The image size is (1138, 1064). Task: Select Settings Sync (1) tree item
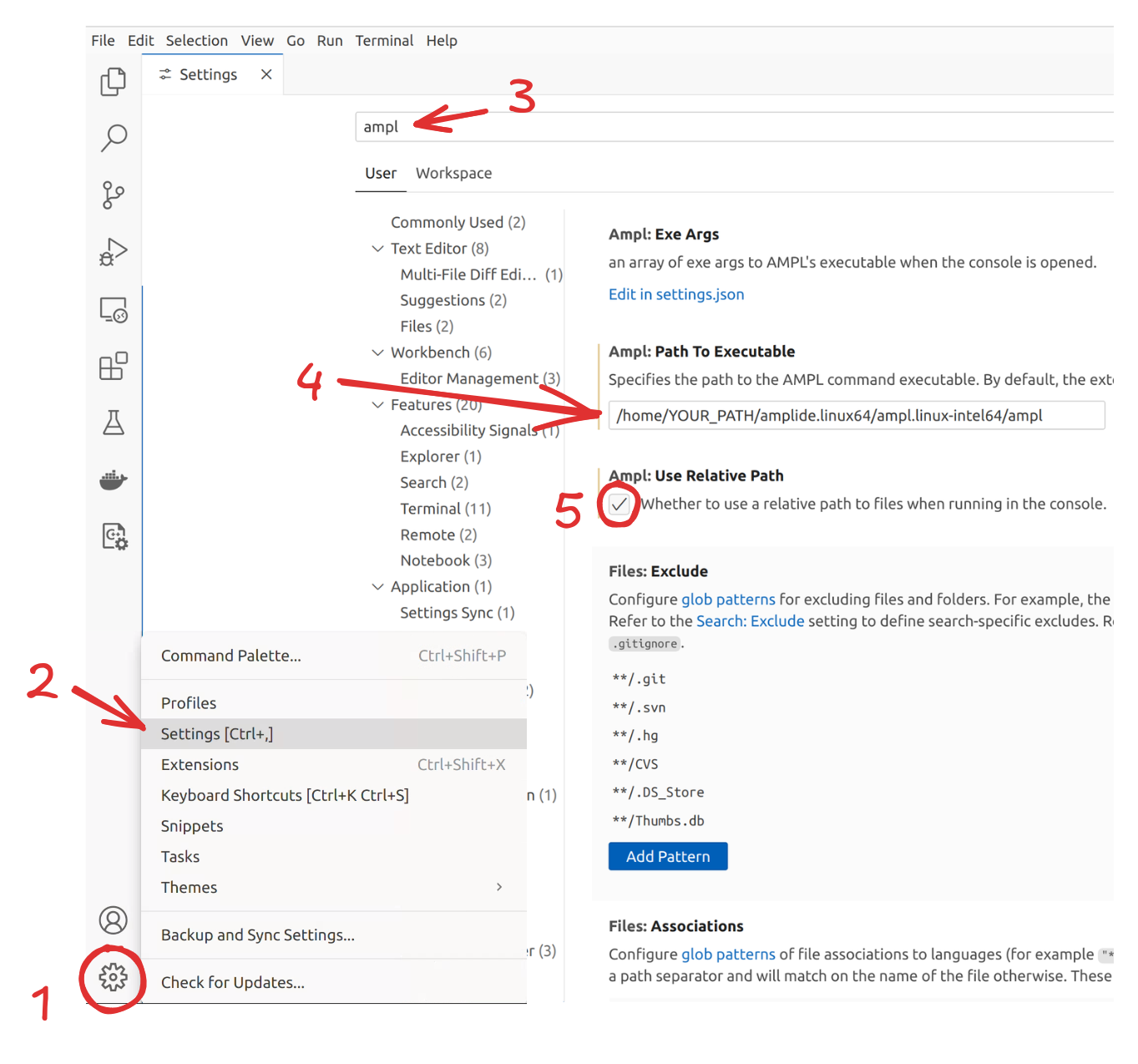pyautogui.click(x=457, y=613)
